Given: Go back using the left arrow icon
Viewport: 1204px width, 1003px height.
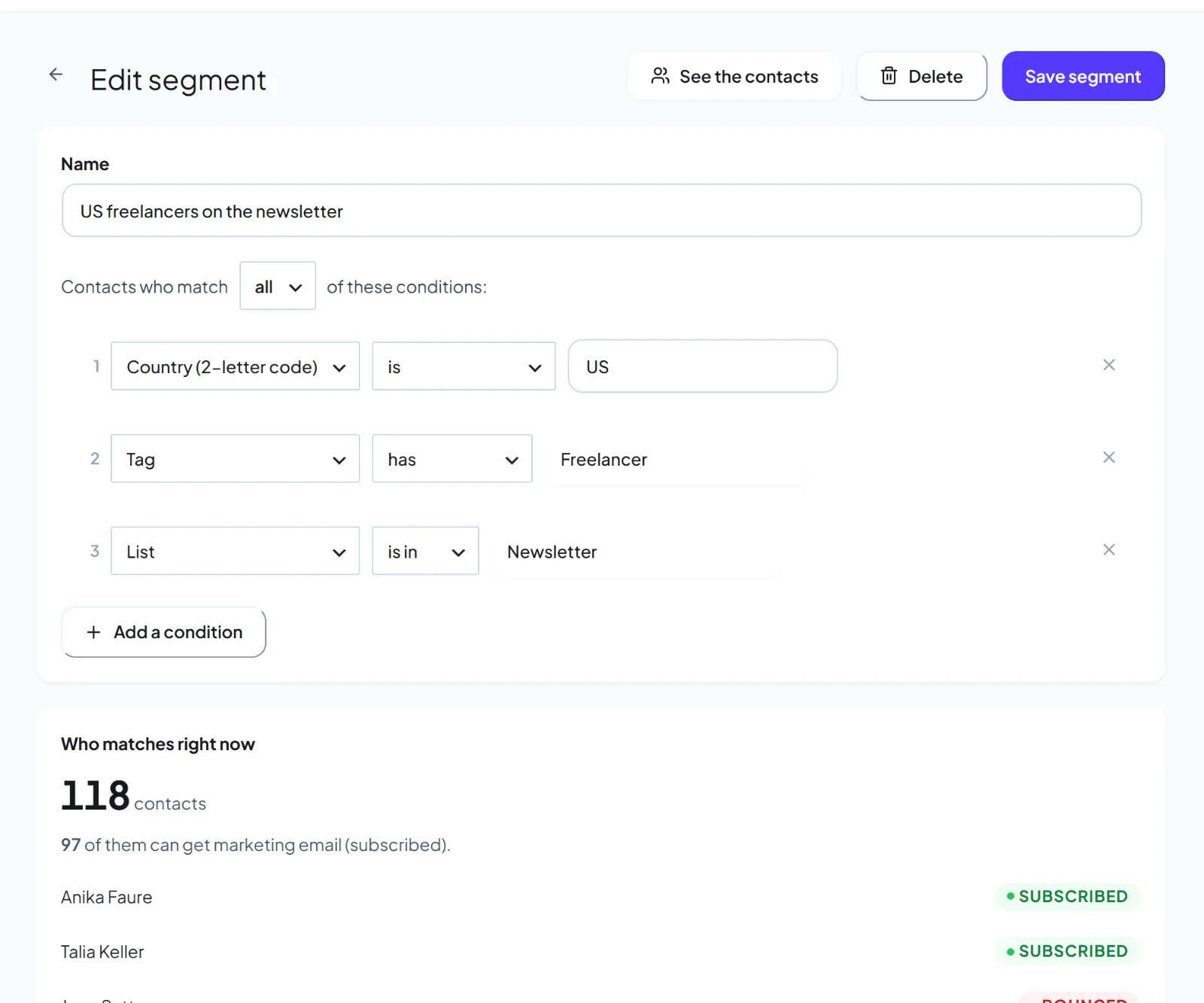Looking at the screenshot, I should [x=56, y=74].
